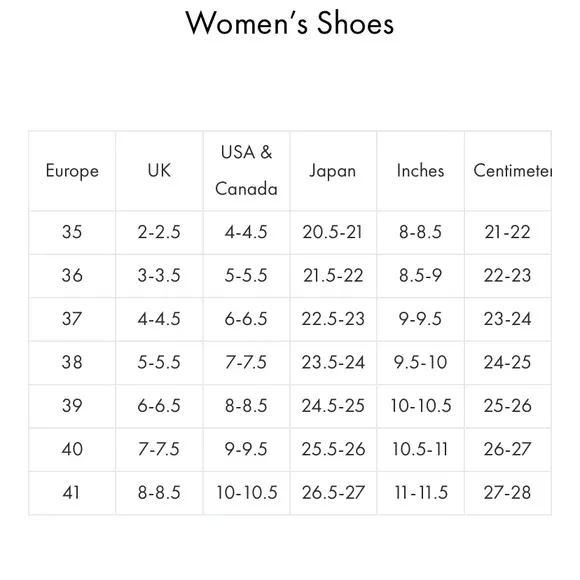Select Europe size 41 cell
This screenshot has height=580, width=580.
(72, 493)
